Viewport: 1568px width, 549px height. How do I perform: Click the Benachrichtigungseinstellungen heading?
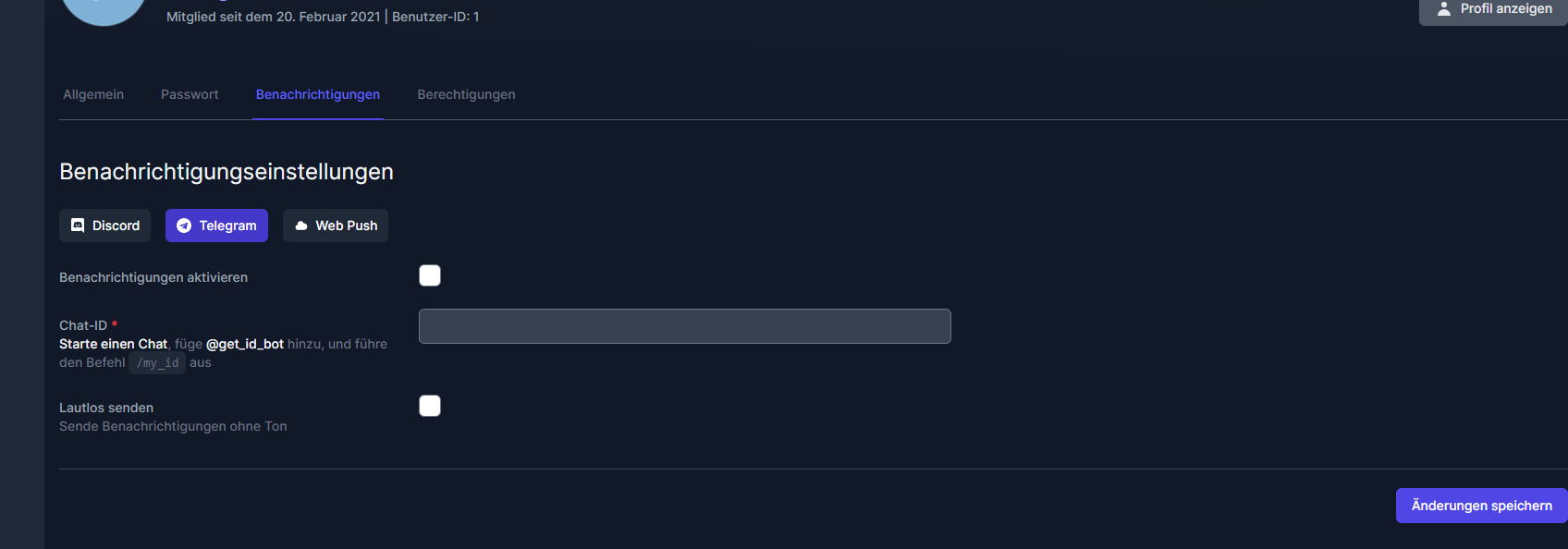point(227,172)
